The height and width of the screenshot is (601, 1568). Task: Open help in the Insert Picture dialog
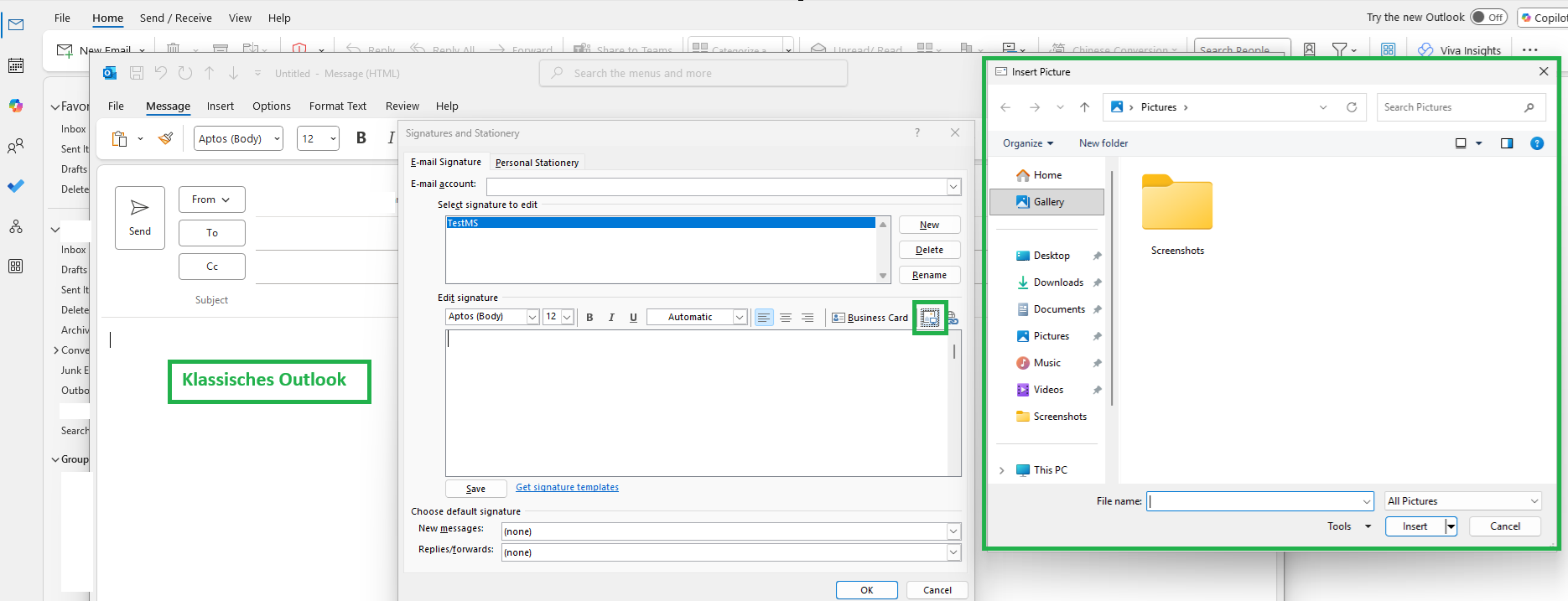click(1537, 143)
